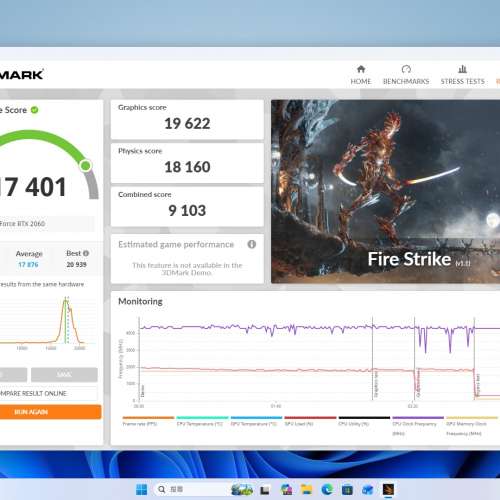Toggle the CPU Utility (%) black legend
The height and width of the screenshot is (500, 500).
point(364,421)
